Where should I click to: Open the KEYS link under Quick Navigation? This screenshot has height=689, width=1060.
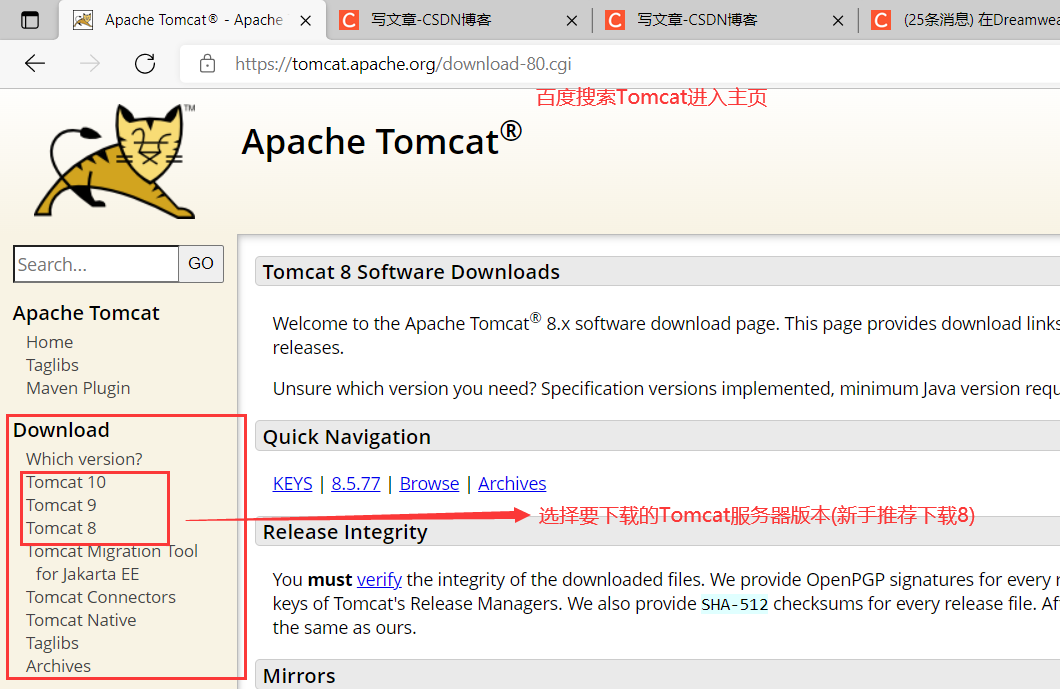[292, 483]
